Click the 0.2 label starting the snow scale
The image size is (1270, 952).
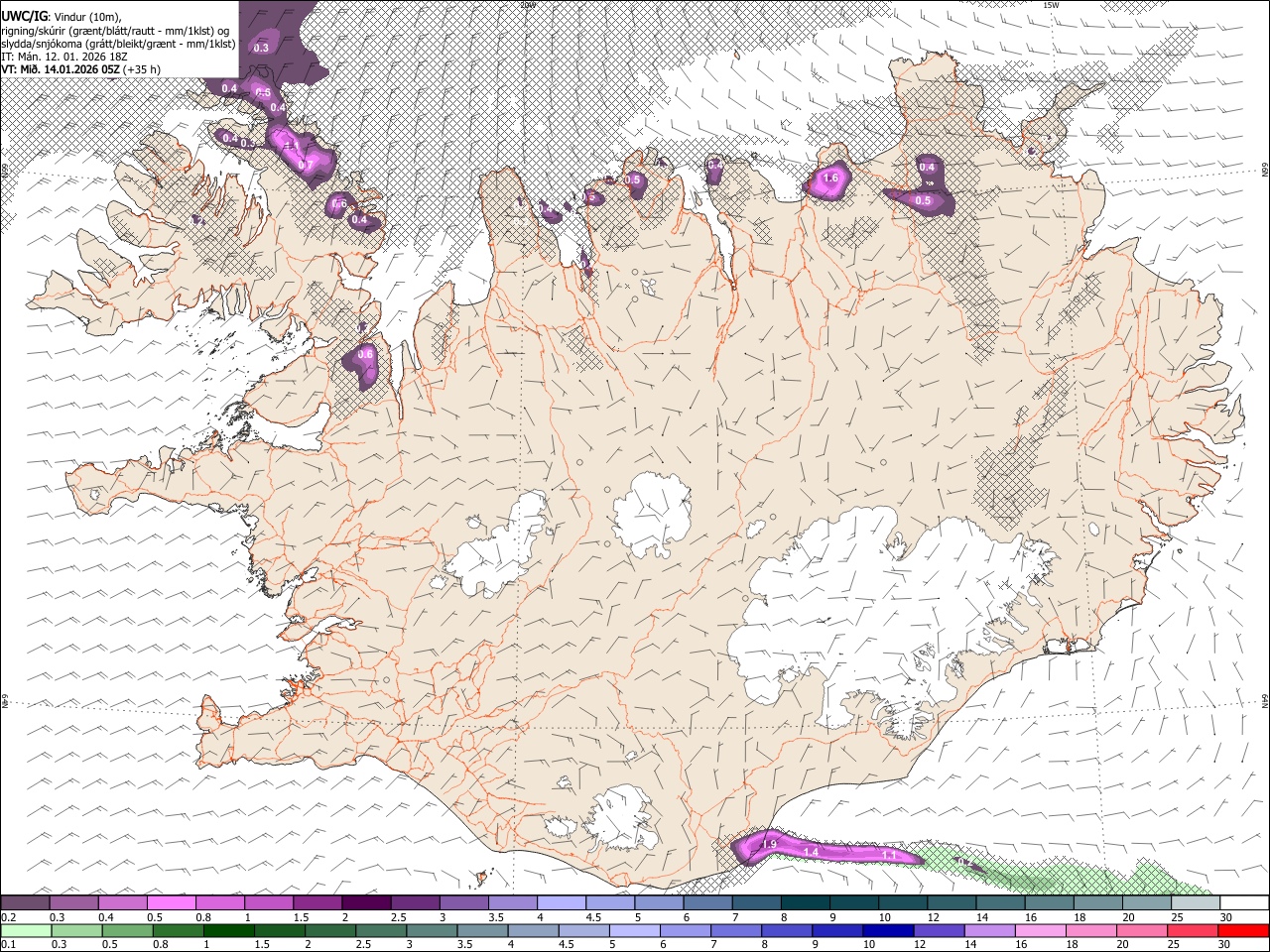pyautogui.click(x=7, y=917)
